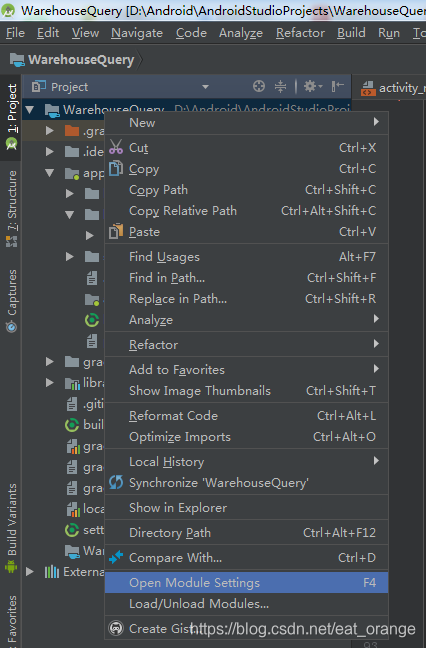Click the Hide Project panel icon
Image resolution: width=426 pixels, height=648 pixels.
(x=338, y=86)
